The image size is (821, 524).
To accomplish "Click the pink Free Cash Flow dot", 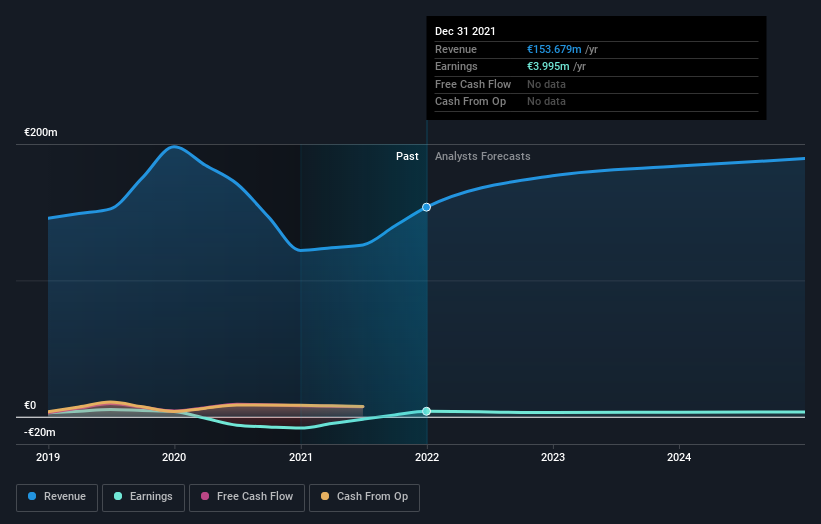I will coord(205,496).
